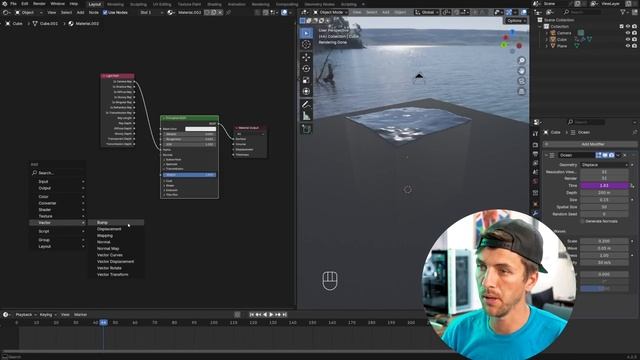
Task: Expand the Camera item in outliner
Action: 547,33
